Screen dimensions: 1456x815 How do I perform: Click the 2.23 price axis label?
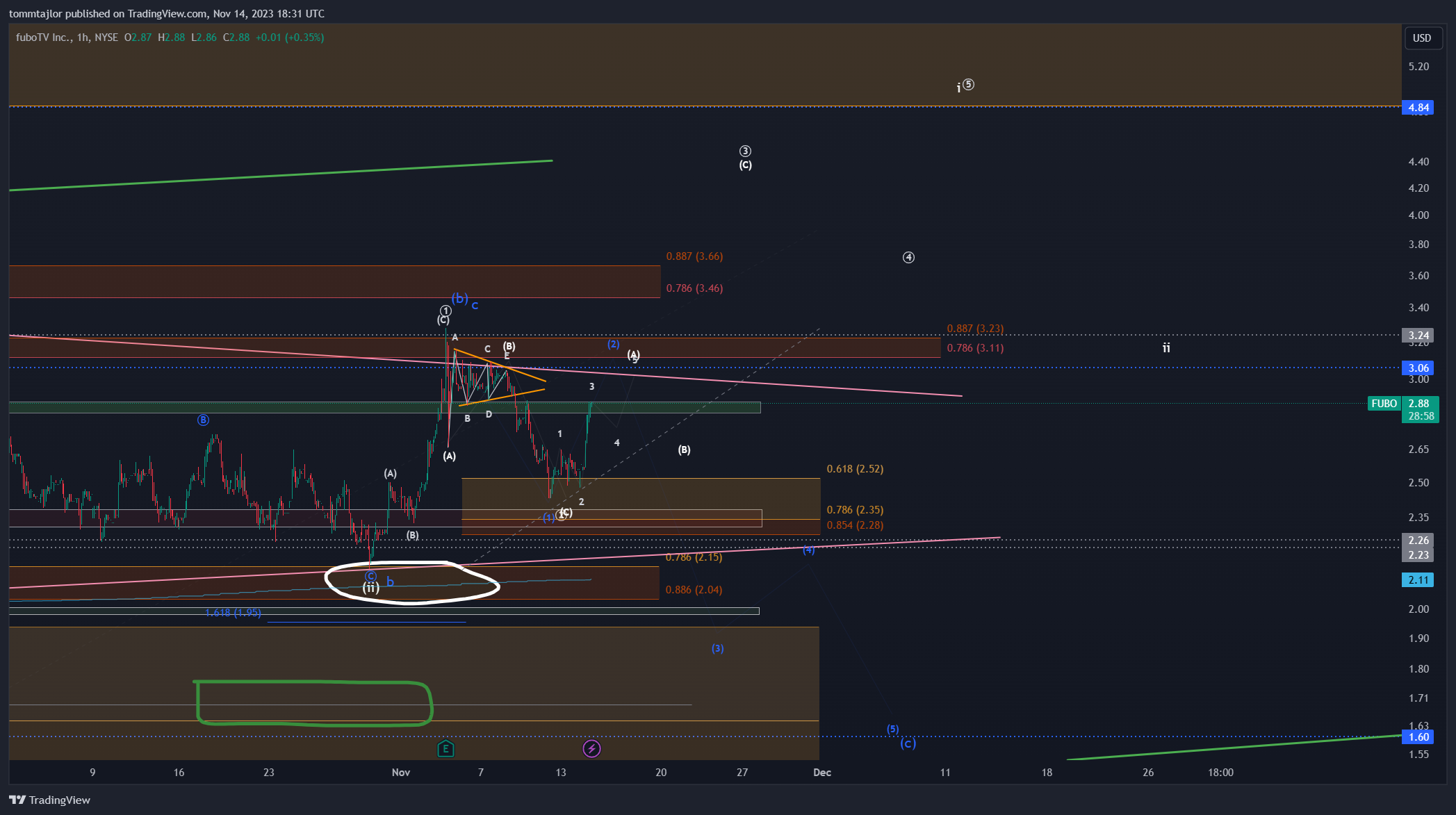pos(1418,555)
